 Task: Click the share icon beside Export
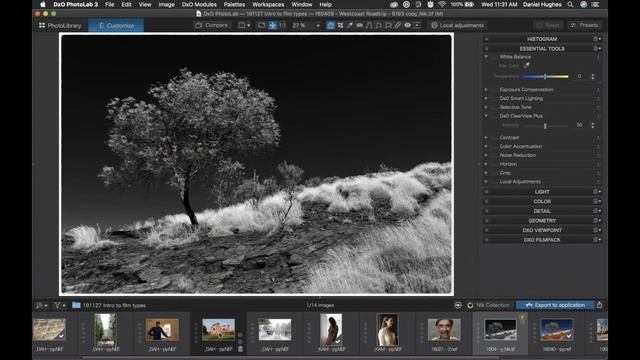(599, 305)
